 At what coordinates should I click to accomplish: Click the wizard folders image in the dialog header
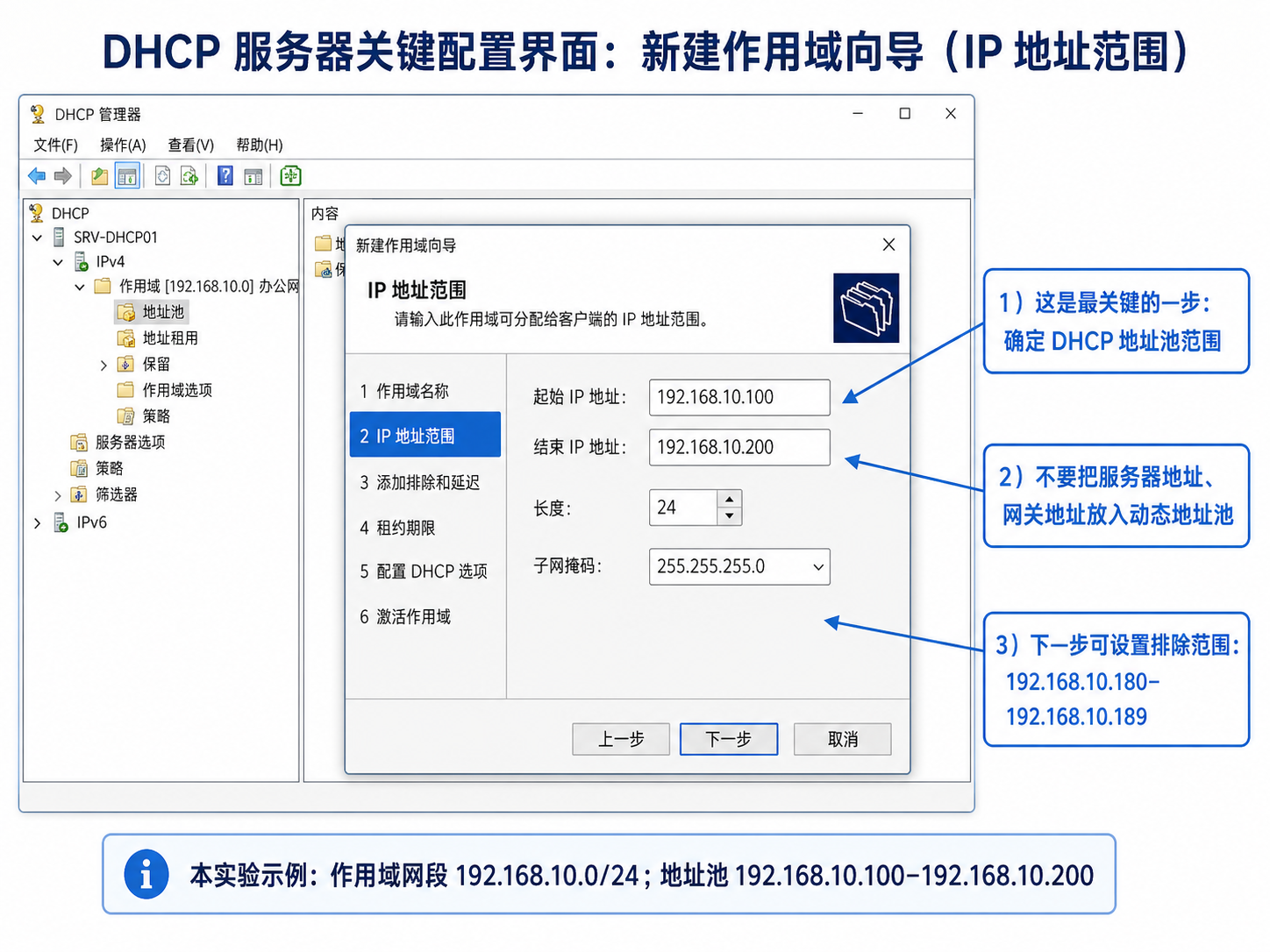point(866,308)
